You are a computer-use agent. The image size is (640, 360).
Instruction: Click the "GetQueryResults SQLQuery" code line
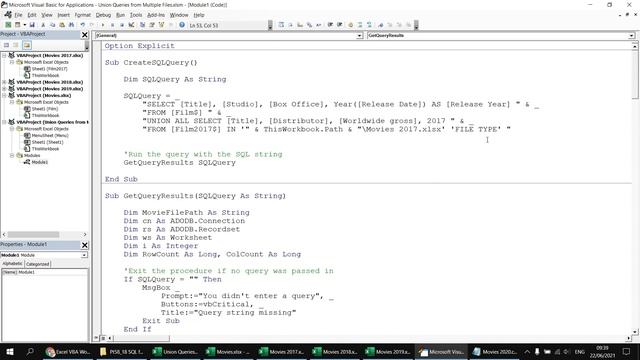pyautogui.click(x=180, y=162)
